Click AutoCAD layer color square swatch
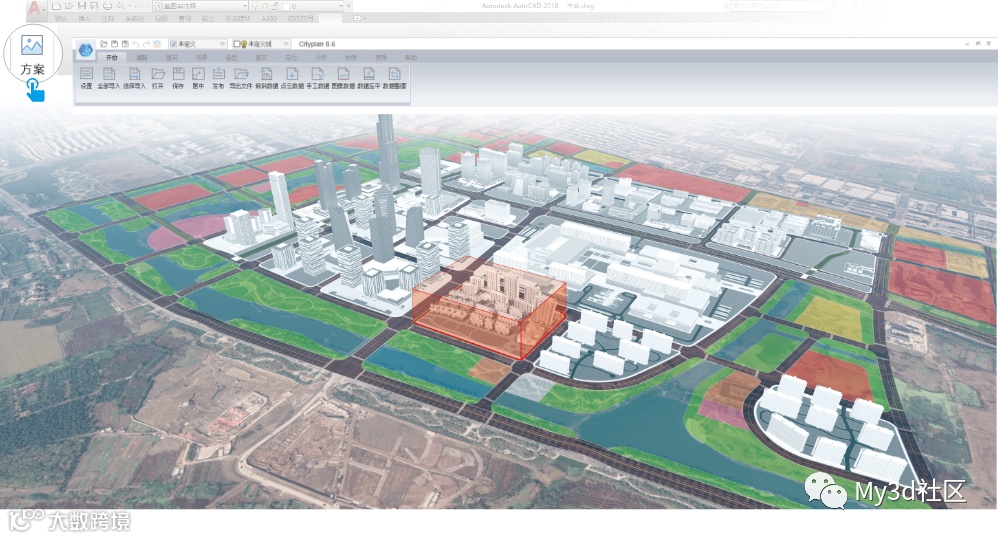 (x=285, y=6)
